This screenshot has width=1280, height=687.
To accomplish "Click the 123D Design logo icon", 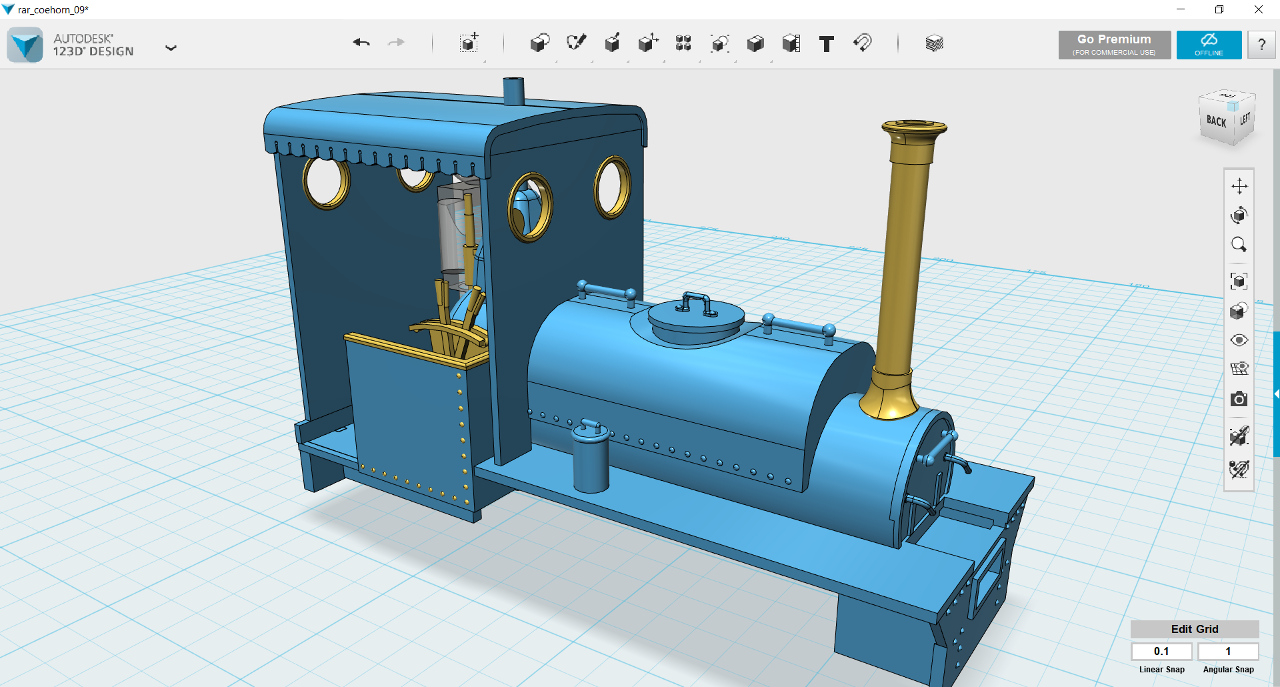I will [25, 45].
